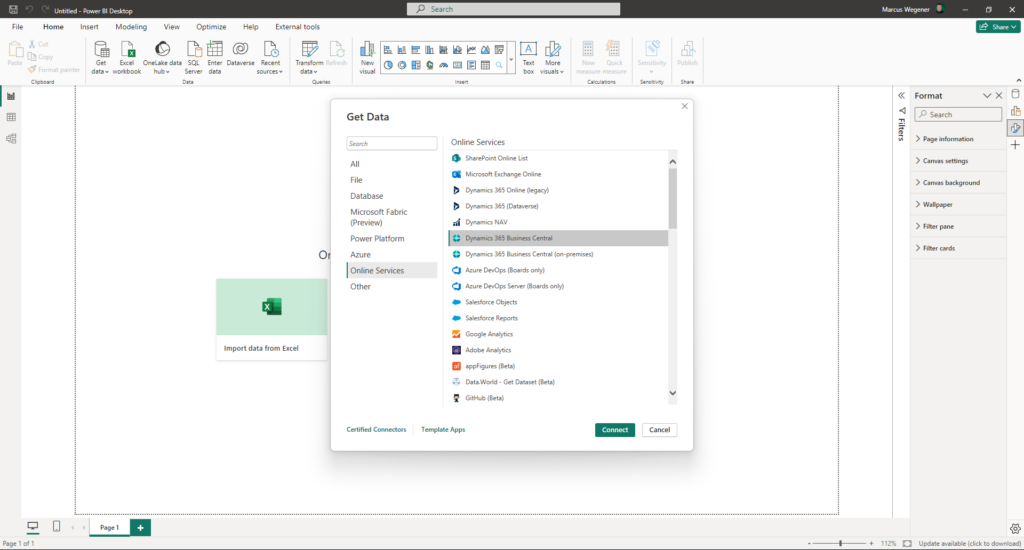Screen dimensions: 1024x550
Task: Switch to Model view in left sidebar
Action: click(11, 138)
